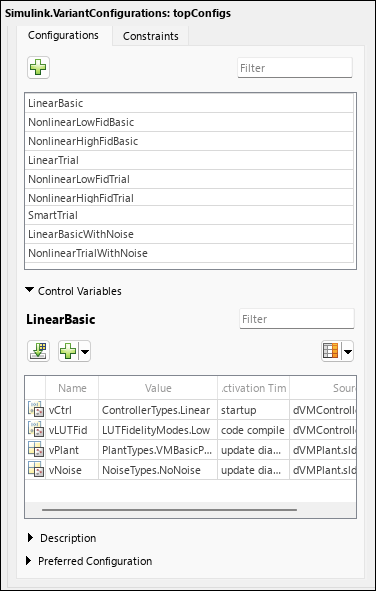Viewport: 376px width, 591px height.
Task: Click the vLUTFid variable type icon
Action: pos(36,430)
